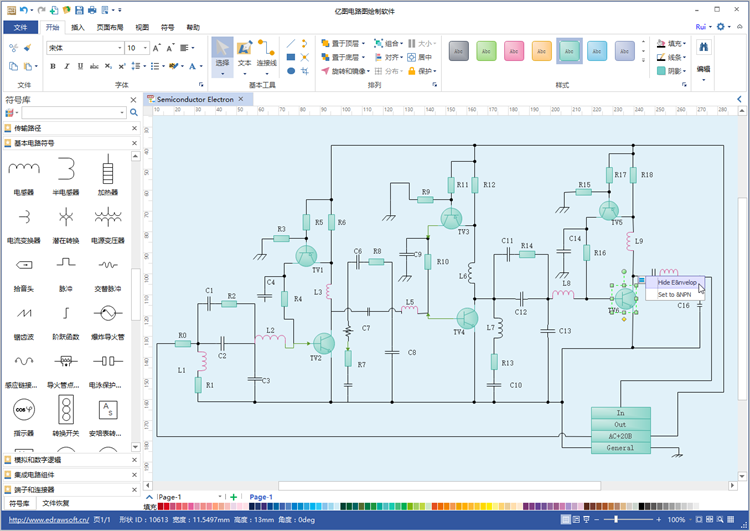Close the Semiconductor Electron document tab
This screenshot has height=531, width=750.
click(241, 99)
